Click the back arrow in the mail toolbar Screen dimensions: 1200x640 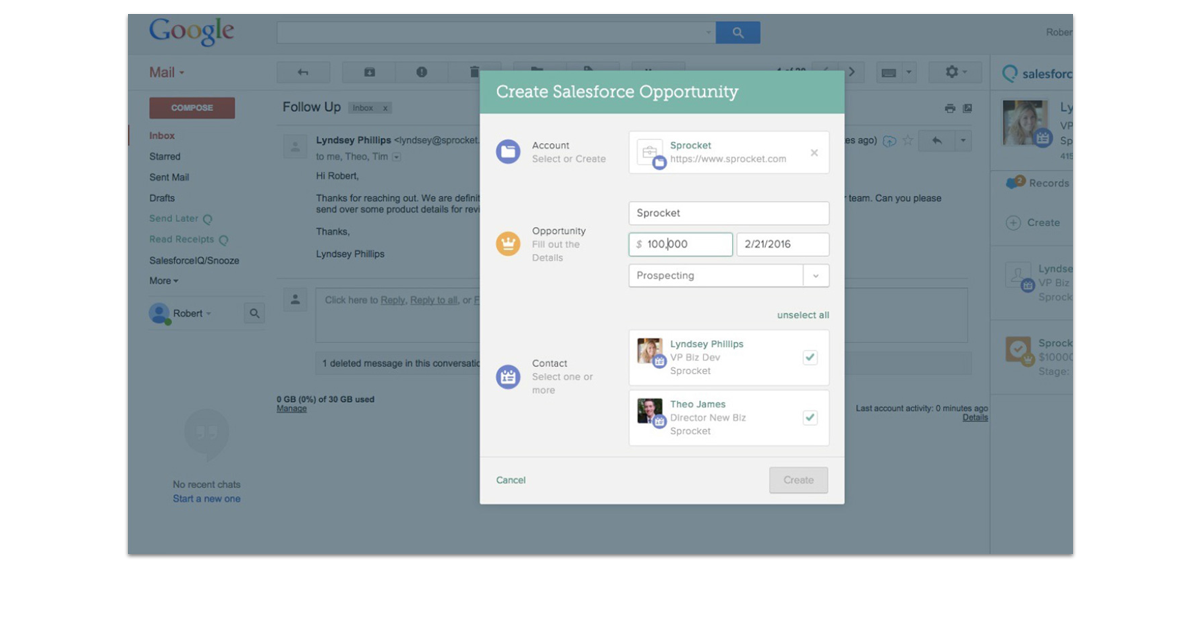(303, 72)
